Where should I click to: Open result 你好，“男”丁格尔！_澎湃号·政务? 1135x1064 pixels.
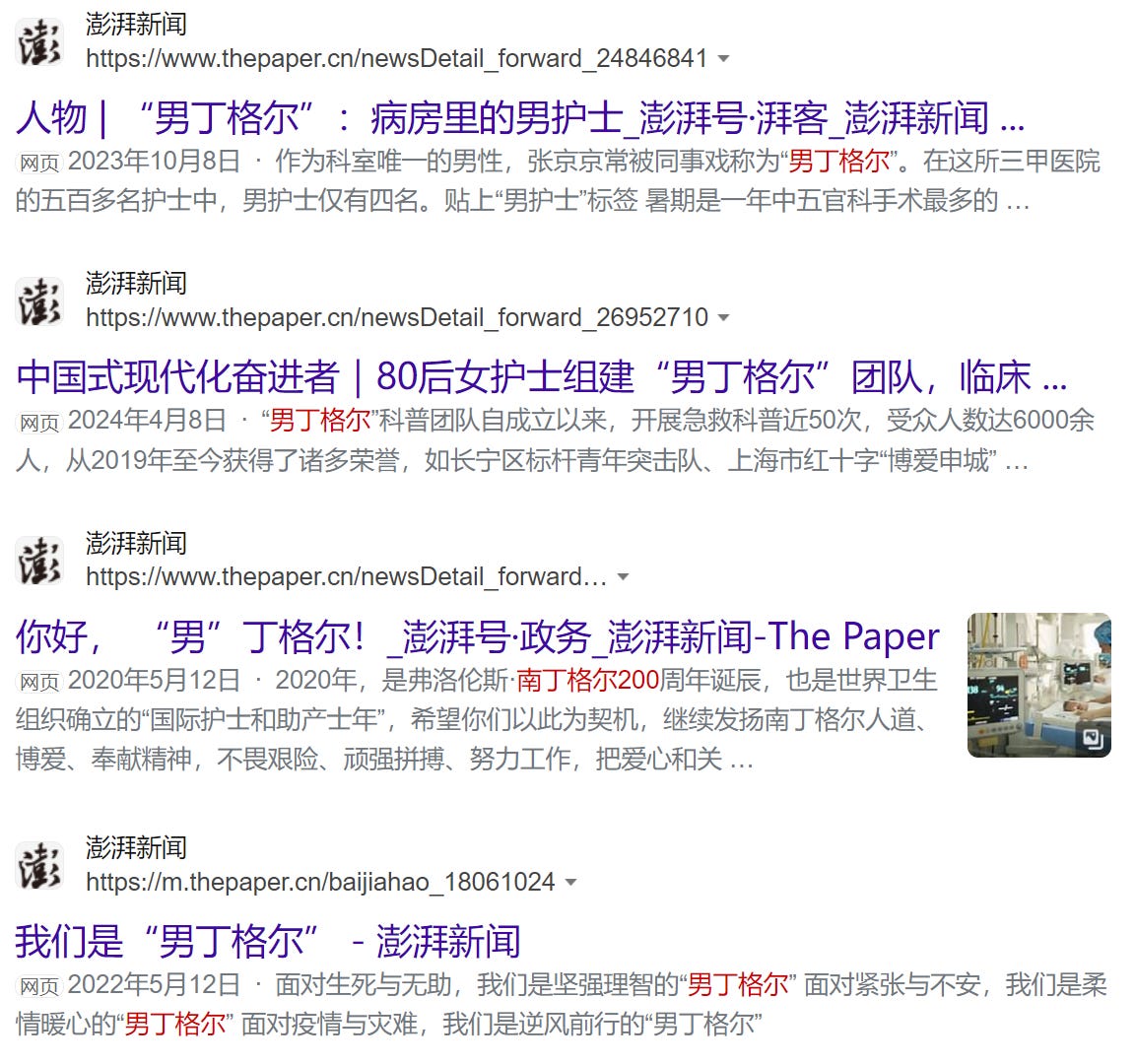tap(478, 636)
